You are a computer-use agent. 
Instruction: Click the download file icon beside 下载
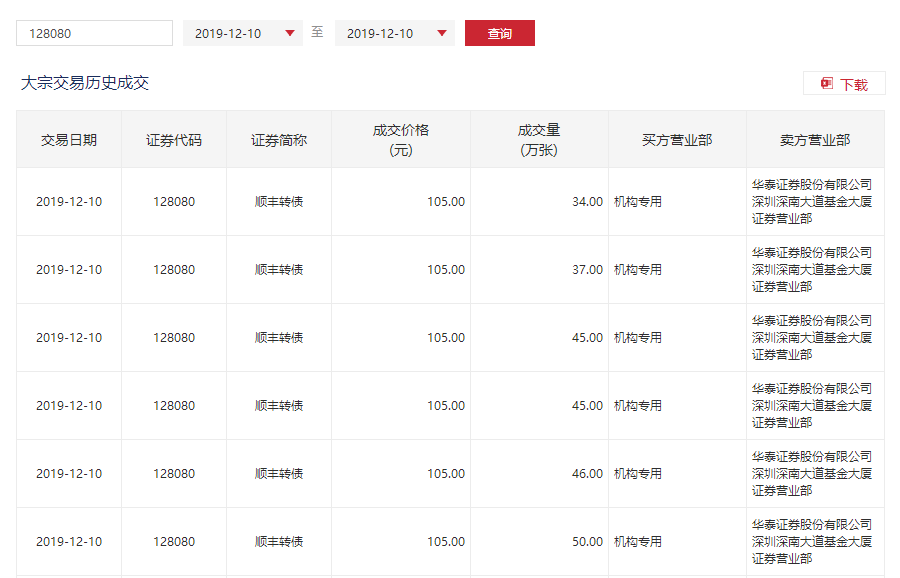coord(827,84)
